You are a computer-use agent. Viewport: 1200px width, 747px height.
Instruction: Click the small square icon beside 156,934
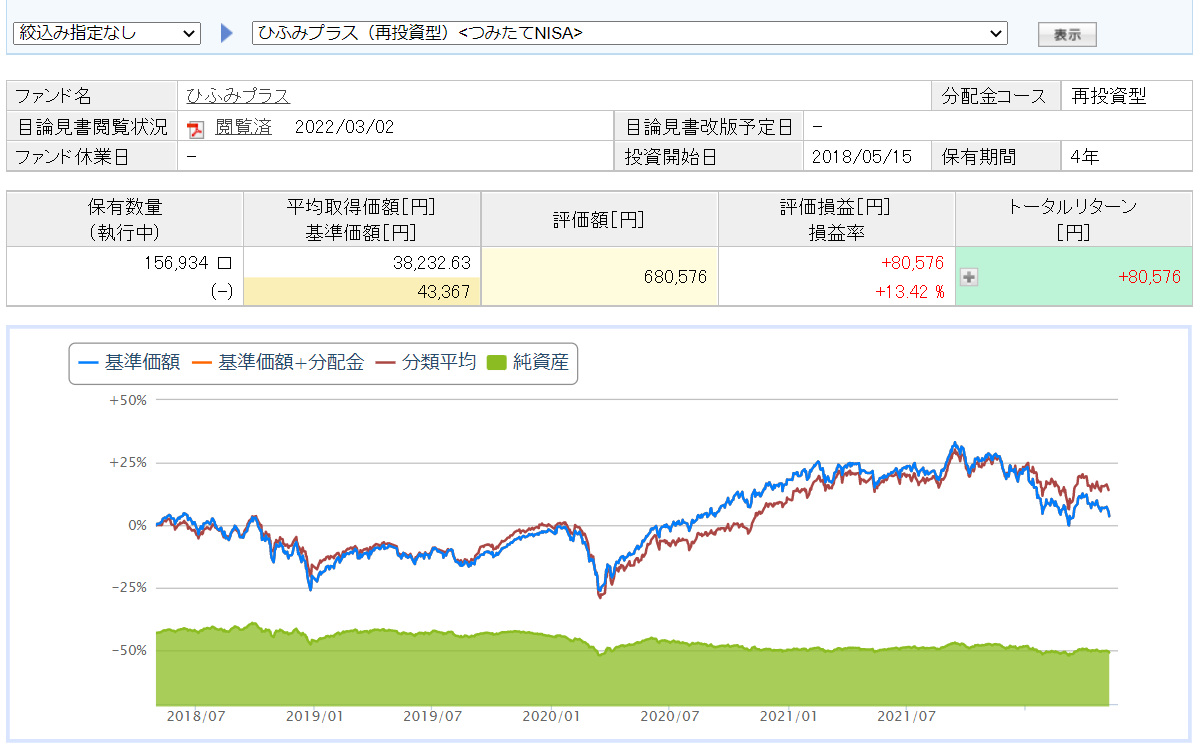coord(224,263)
